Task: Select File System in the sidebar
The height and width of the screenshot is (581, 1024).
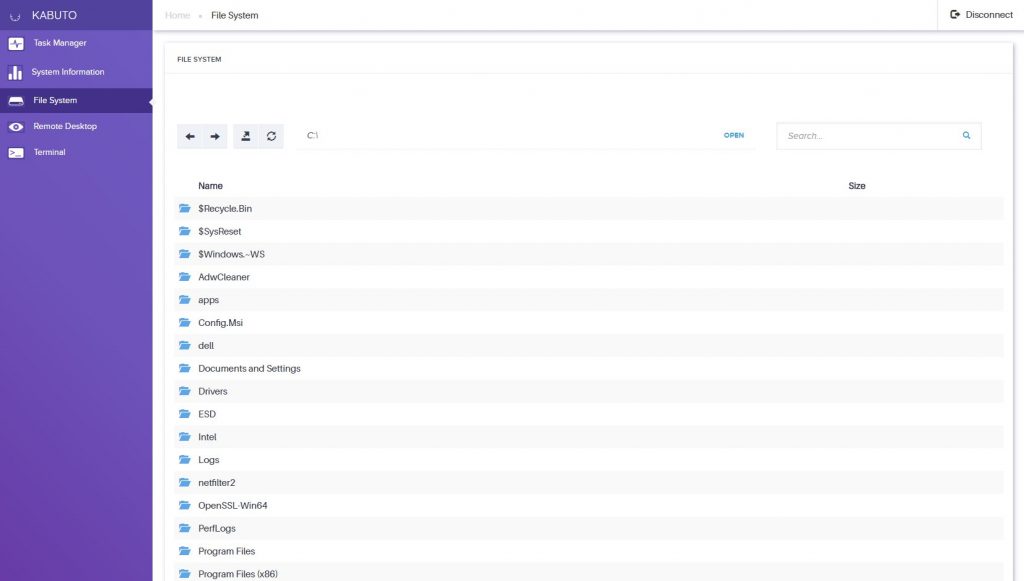Action: (55, 101)
